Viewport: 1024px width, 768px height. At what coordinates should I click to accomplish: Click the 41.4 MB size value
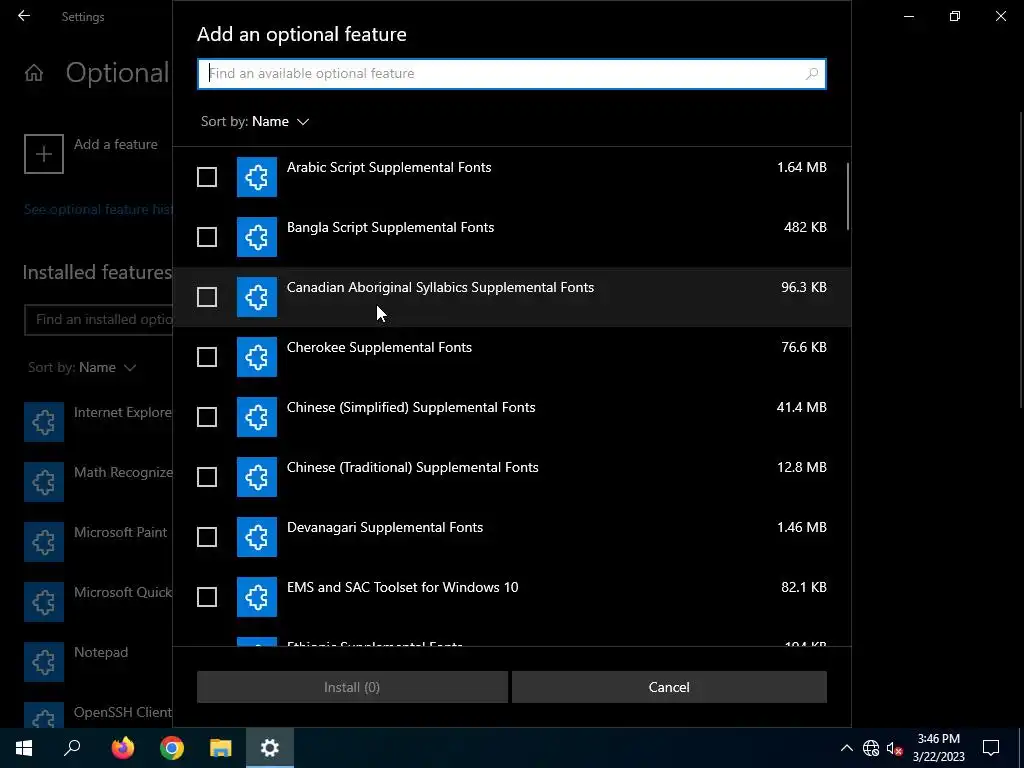[801, 408]
